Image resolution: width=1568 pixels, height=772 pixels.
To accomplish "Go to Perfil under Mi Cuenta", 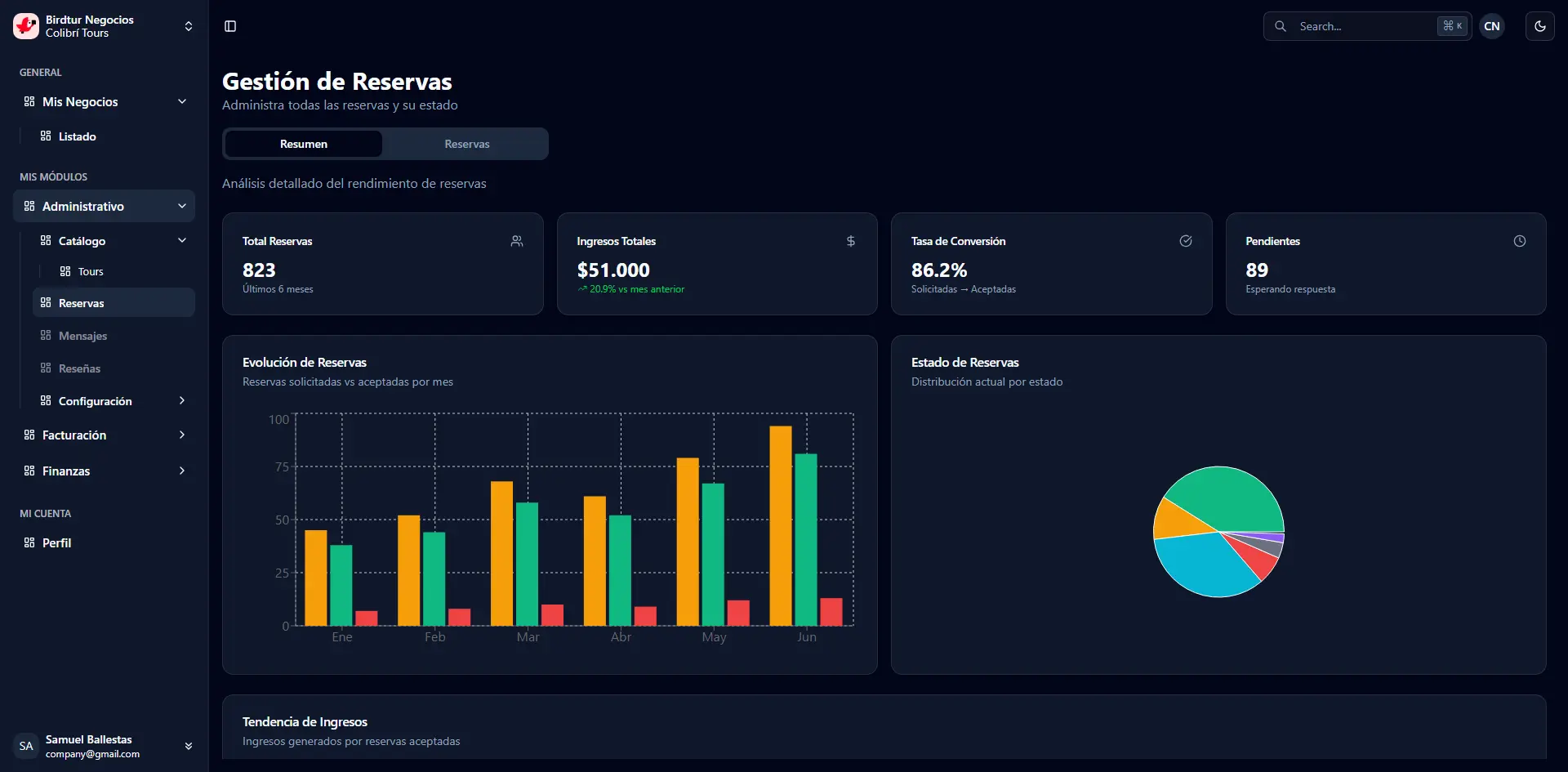I will coord(56,543).
